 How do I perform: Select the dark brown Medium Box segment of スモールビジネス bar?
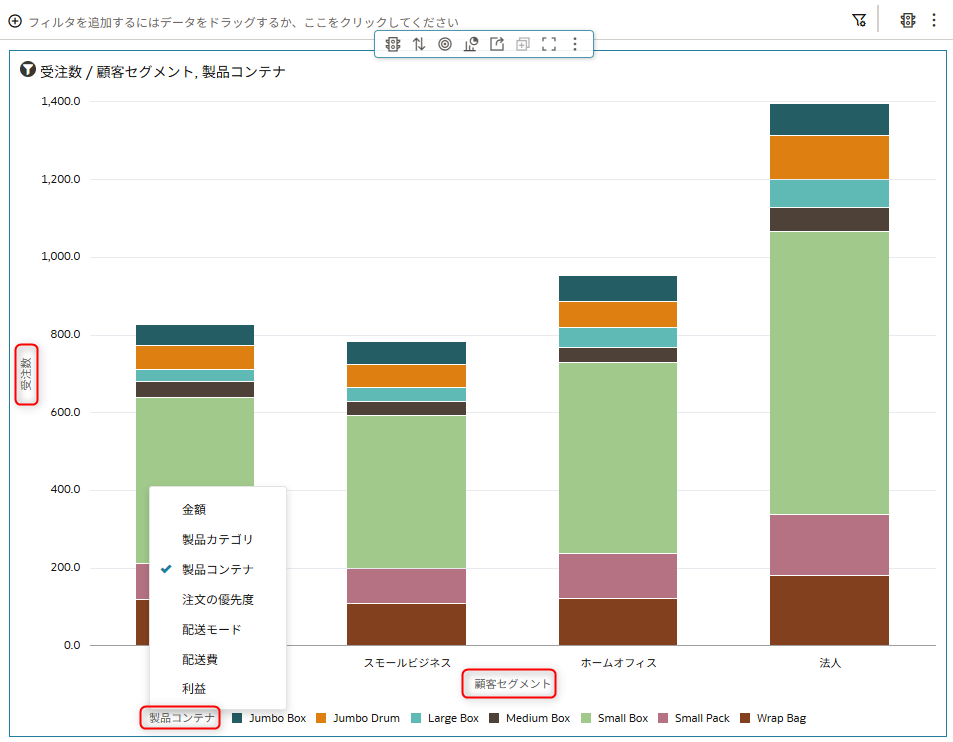407,408
